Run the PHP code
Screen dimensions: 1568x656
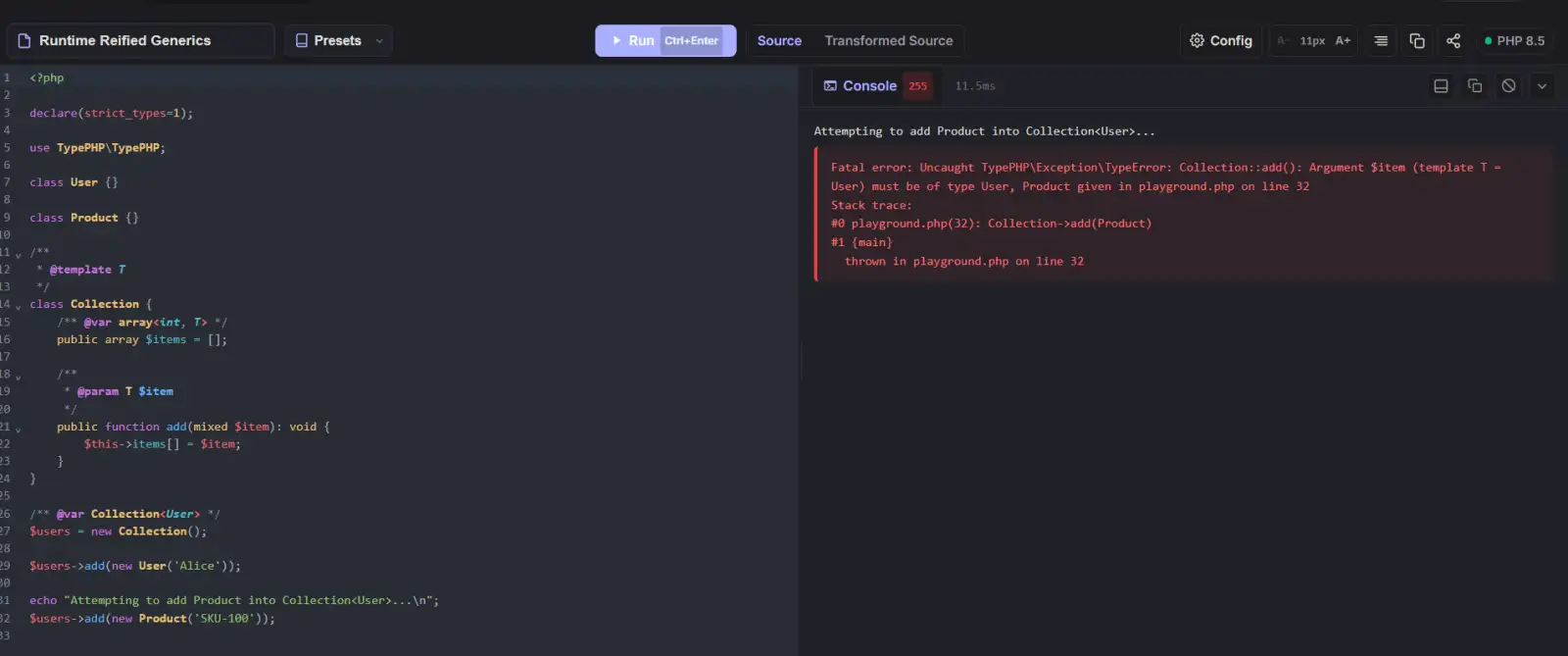pos(665,40)
